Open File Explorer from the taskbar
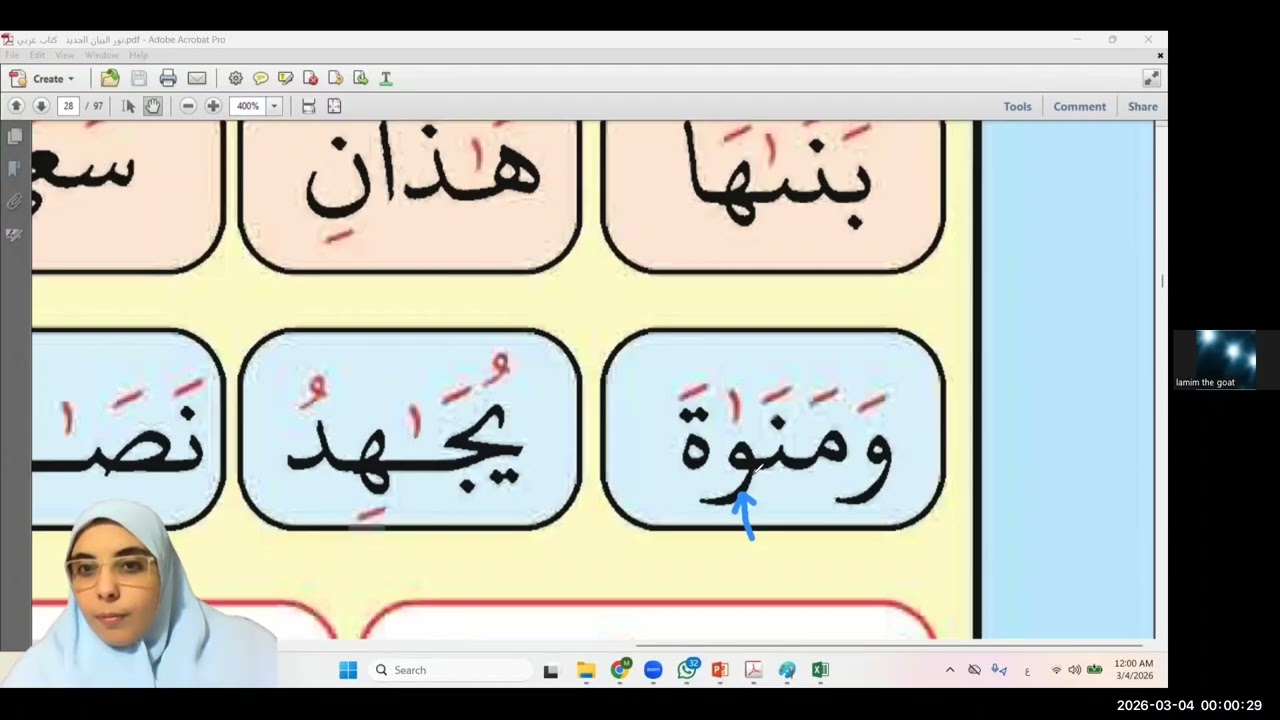 coord(586,670)
